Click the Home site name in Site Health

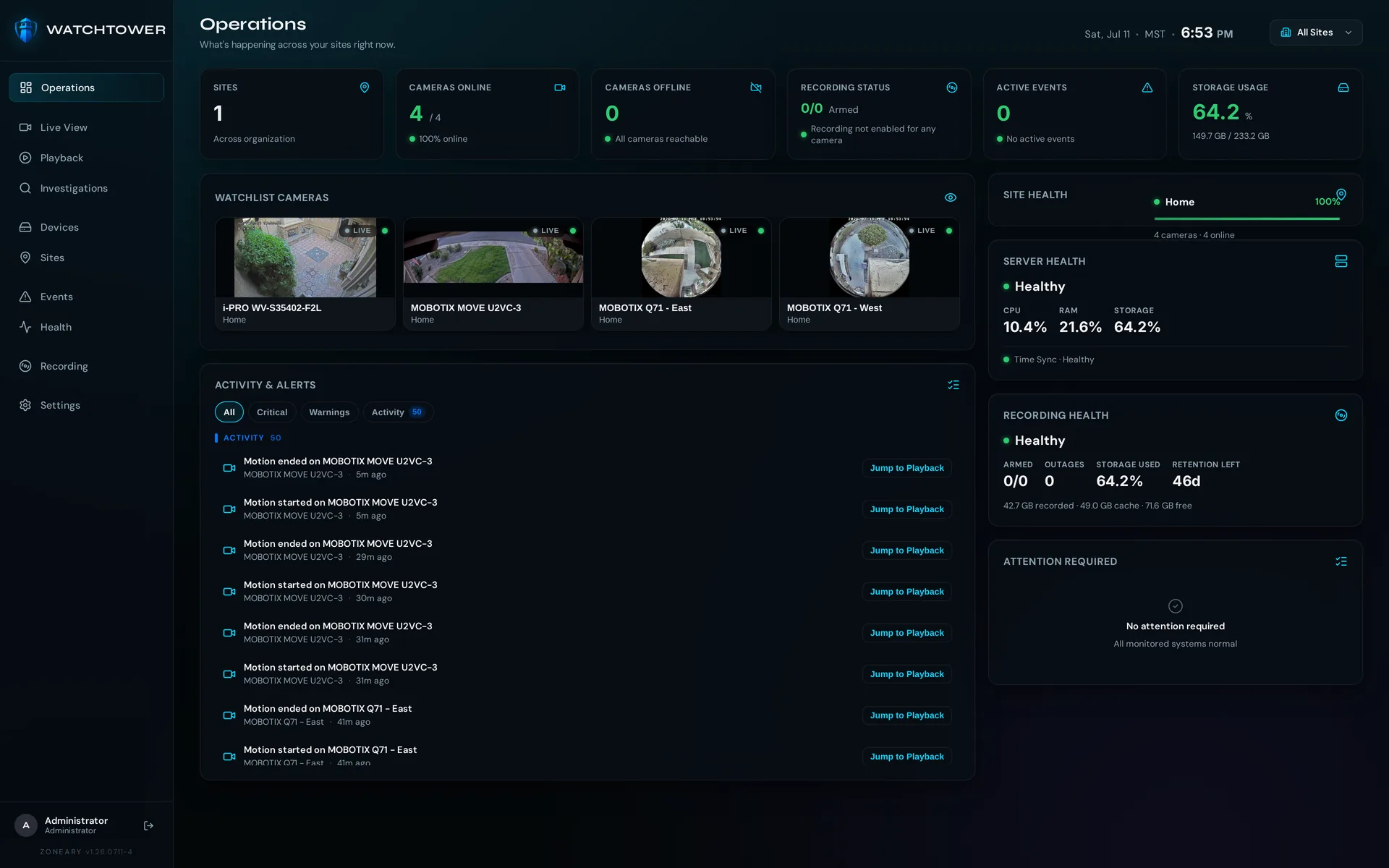pyautogui.click(x=1180, y=202)
